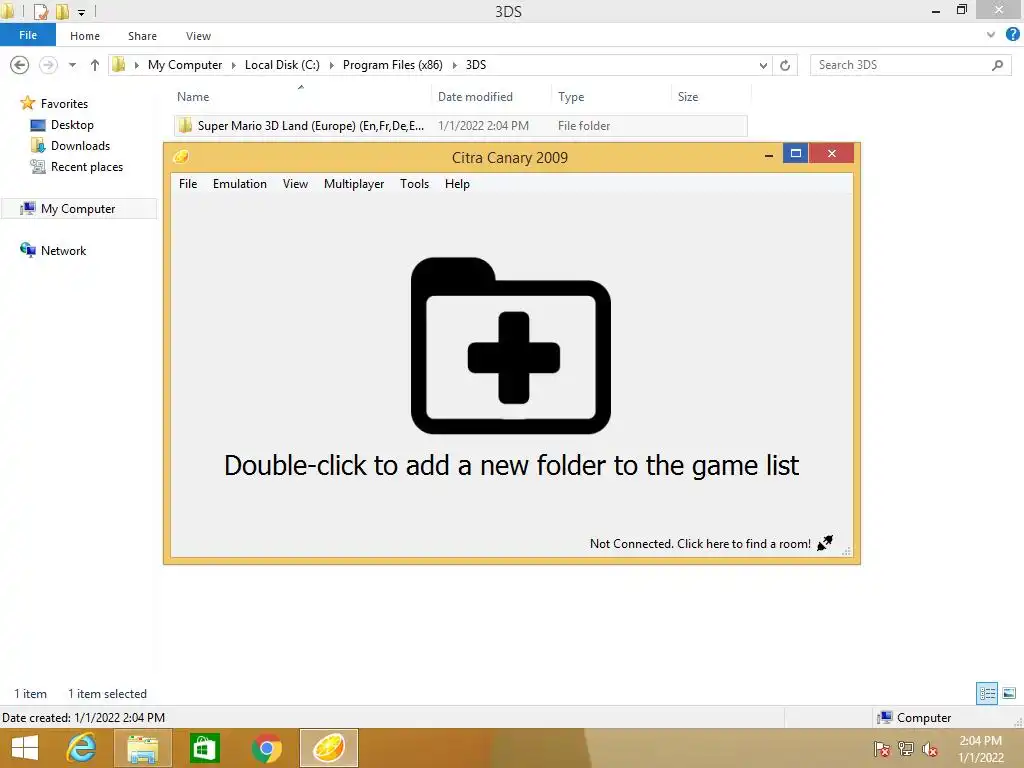
Task: Click the Explorer Forward arrow button
Action: coord(48,65)
